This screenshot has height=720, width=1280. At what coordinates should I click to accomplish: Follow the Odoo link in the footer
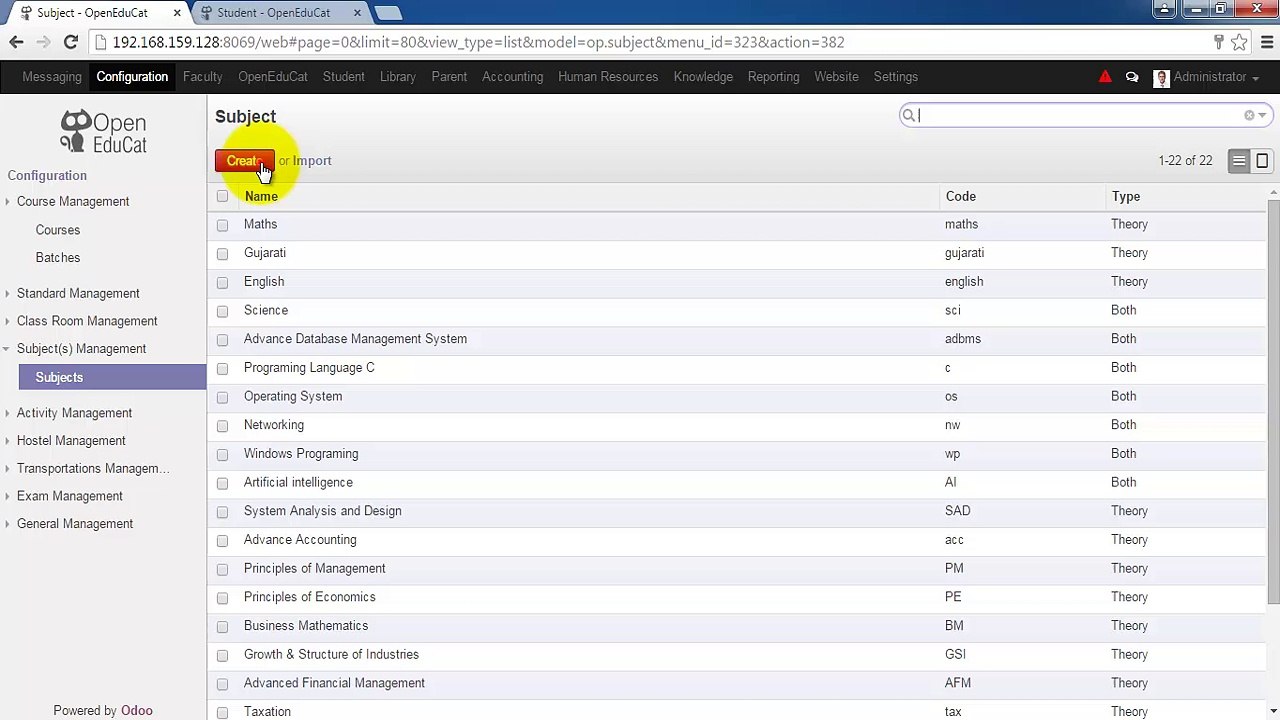coord(137,711)
